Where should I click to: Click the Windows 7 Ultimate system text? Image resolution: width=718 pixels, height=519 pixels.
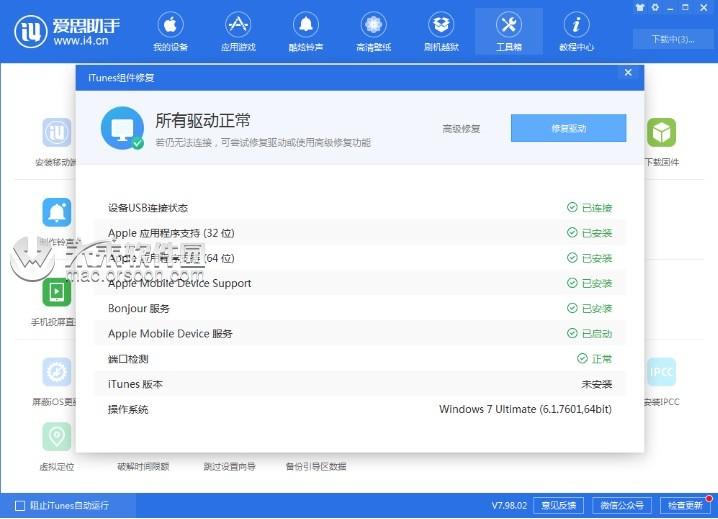point(525,409)
